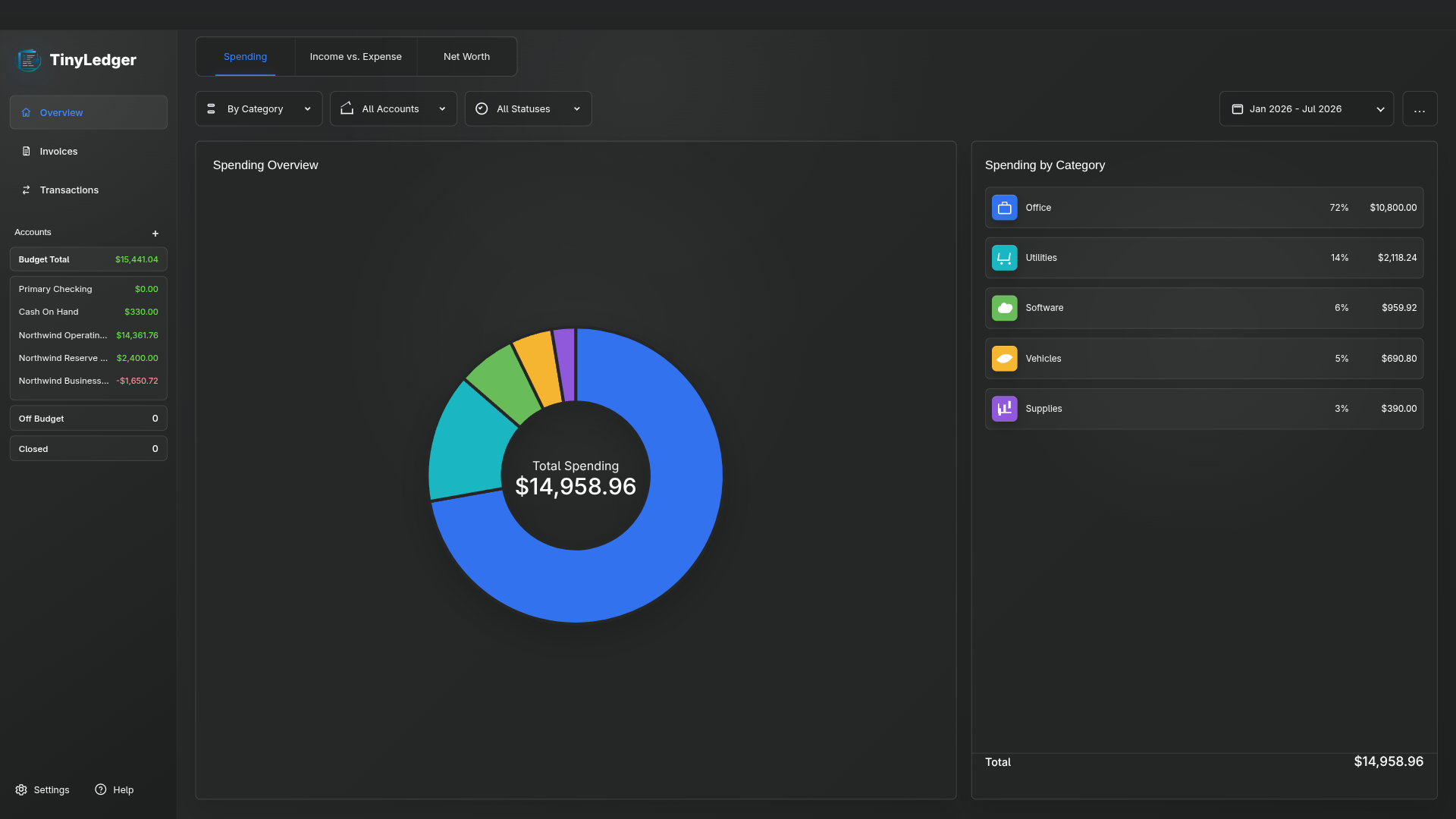This screenshot has height=819, width=1456.
Task: Select the Utilities category row
Action: coord(1203,258)
